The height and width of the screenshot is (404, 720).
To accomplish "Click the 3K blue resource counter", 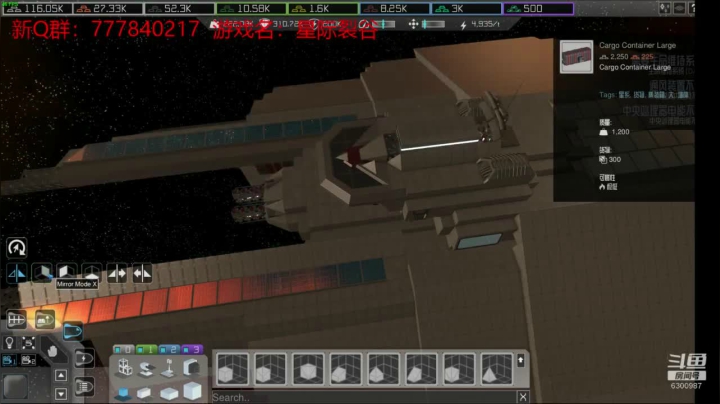I will coord(466,9).
